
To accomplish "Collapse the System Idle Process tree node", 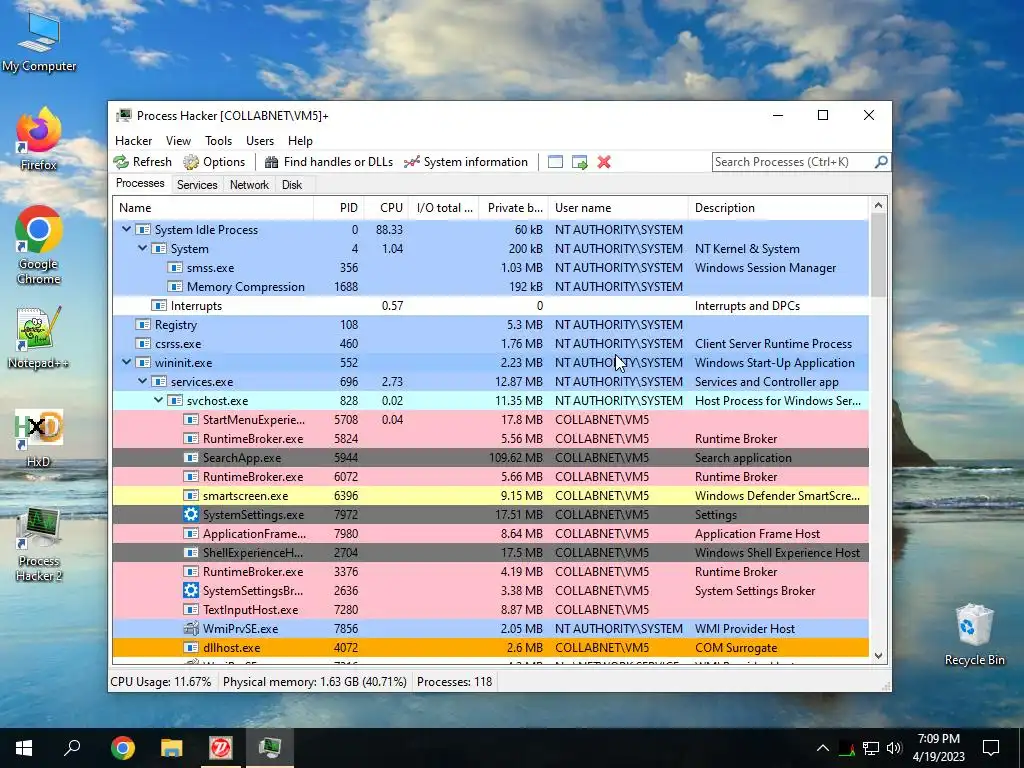I will click(x=126, y=229).
